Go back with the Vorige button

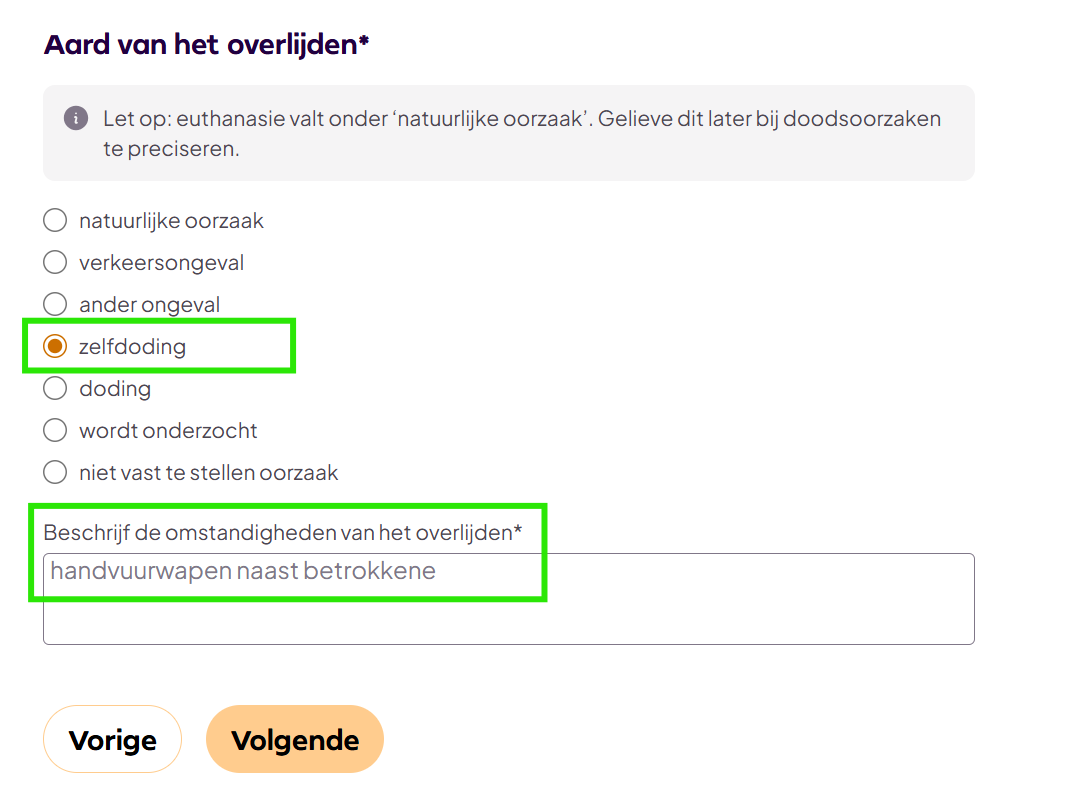[x=112, y=740]
